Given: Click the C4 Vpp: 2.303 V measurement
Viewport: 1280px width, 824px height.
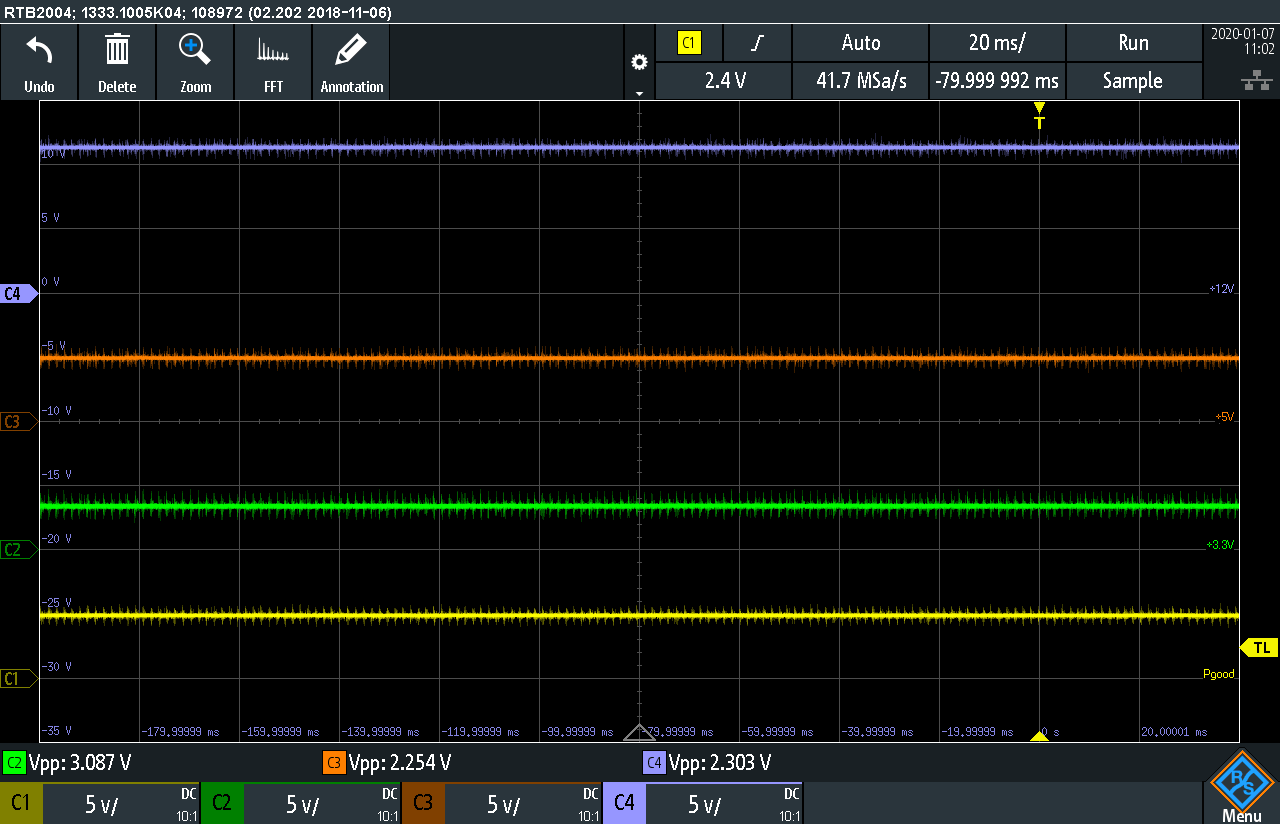Looking at the screenshot, I should pos(707,763).
